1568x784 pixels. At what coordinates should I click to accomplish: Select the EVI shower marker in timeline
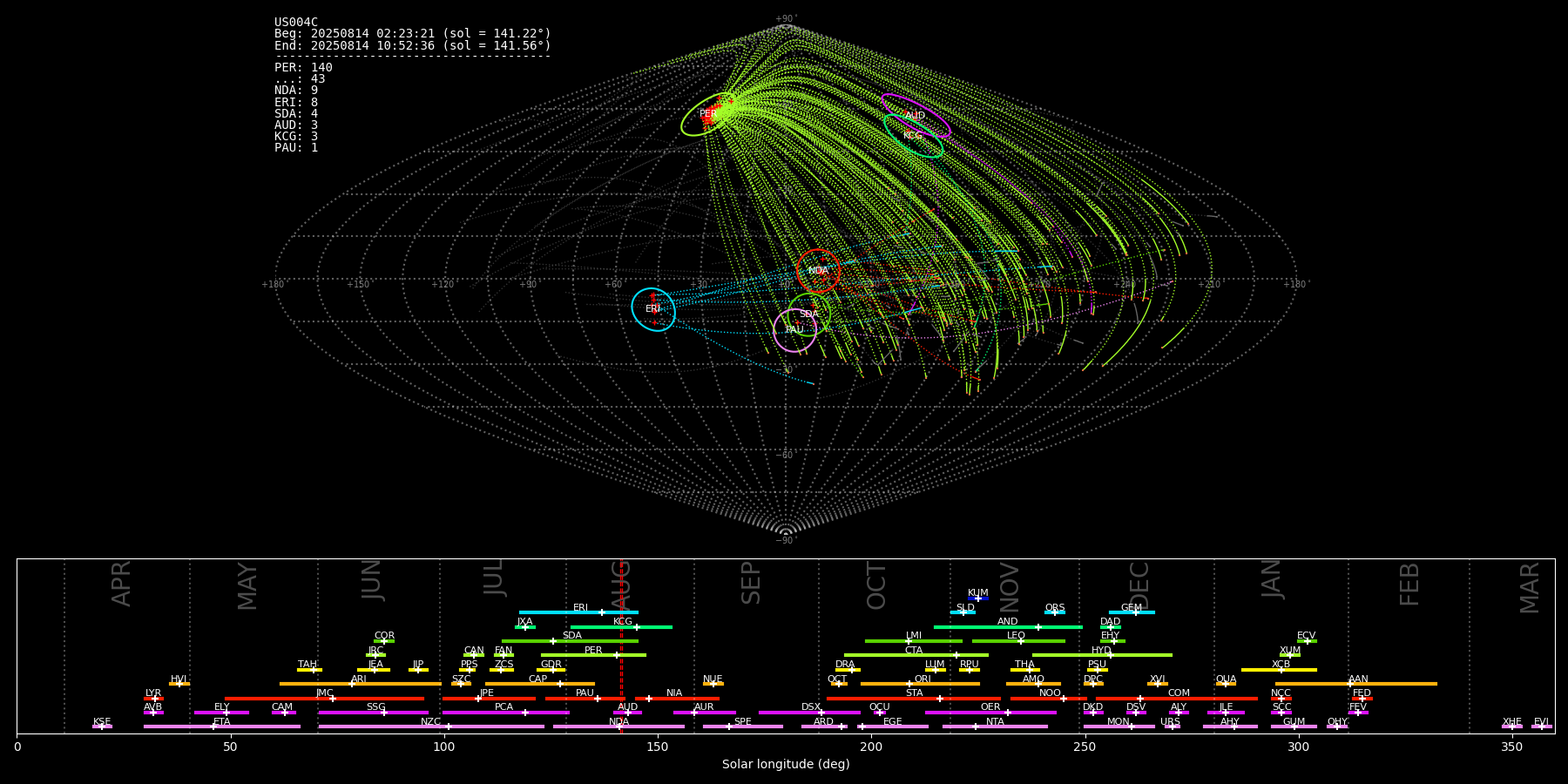1541,727
